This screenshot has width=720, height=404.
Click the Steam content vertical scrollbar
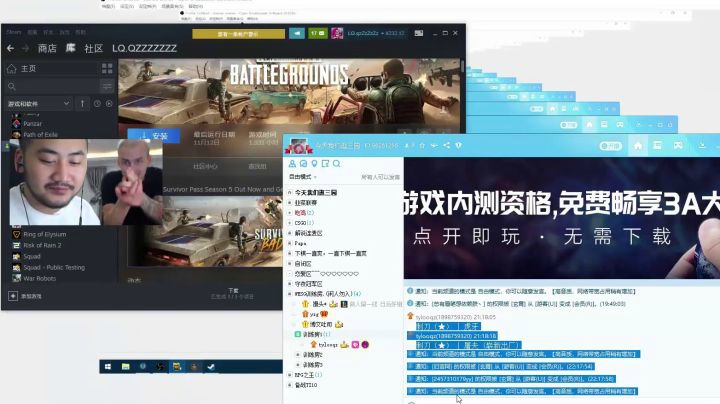coord(462,69)
